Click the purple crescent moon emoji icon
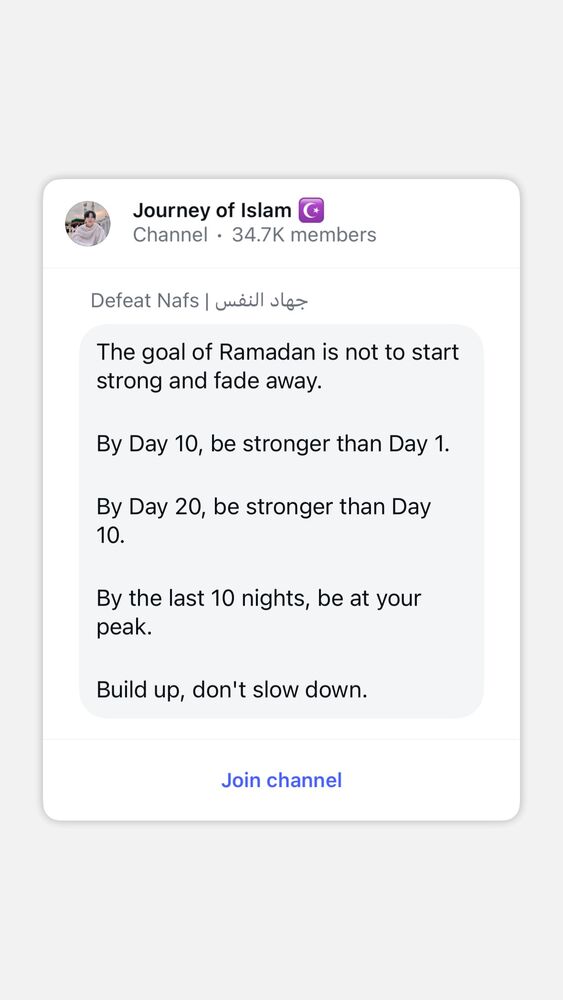Image resolution: width=563 pixels, height=1000 pixels. point(311,210)
